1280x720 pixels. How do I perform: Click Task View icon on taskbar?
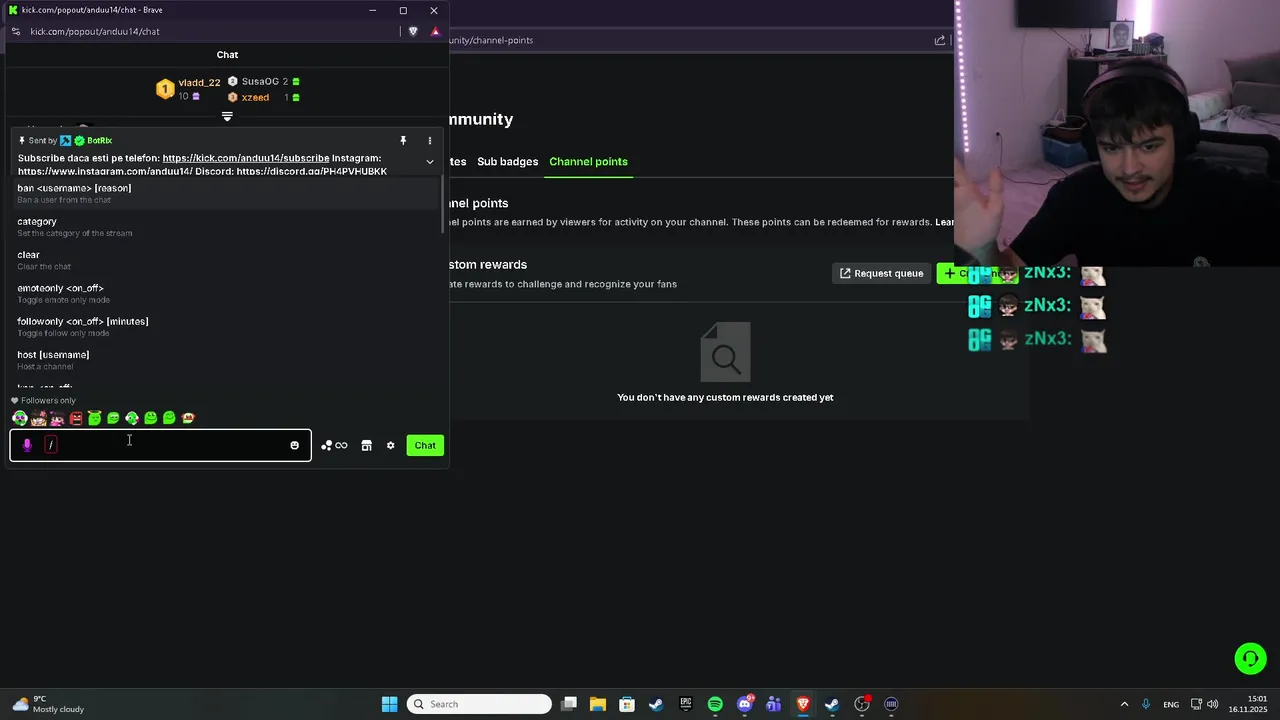tap(569, 704)
